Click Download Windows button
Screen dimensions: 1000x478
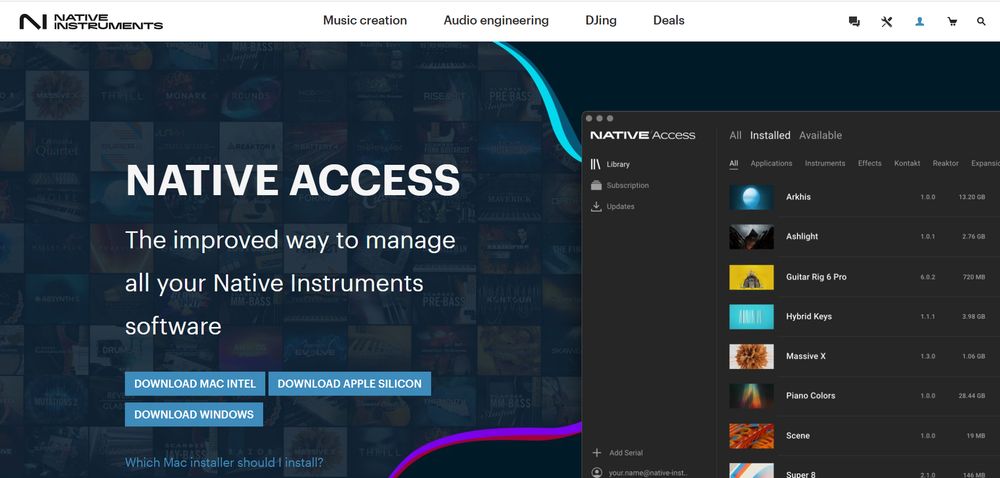[x=194, y=414]
